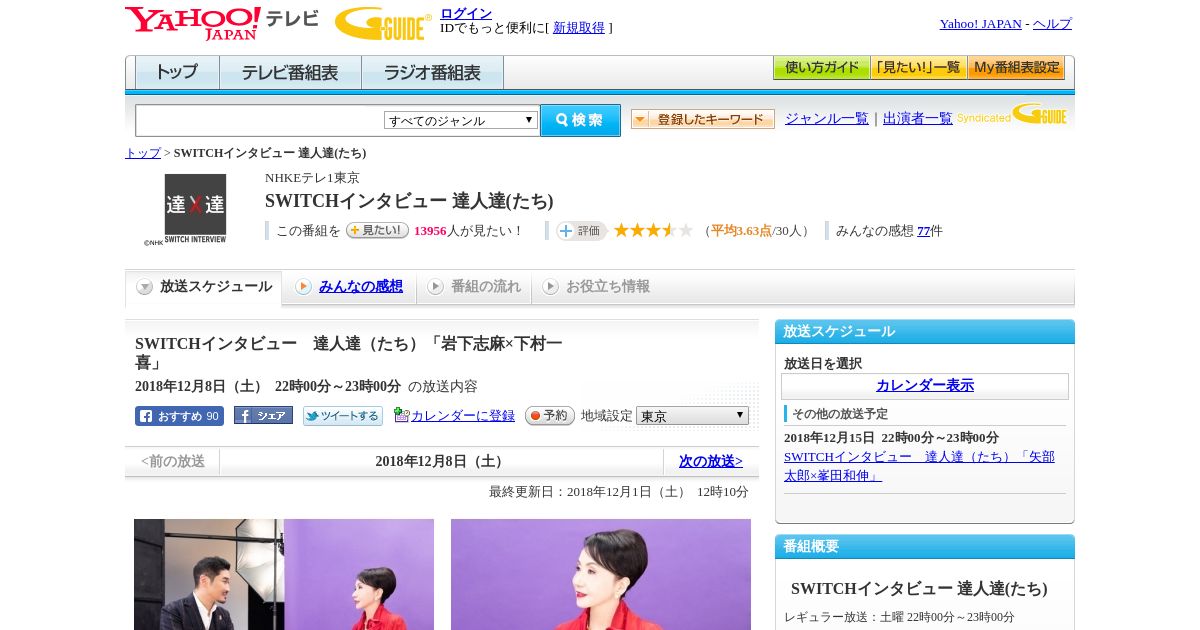Select the 番組の流れ tab
Screen dimensions: 1200x630
click(x=474, y=287)
